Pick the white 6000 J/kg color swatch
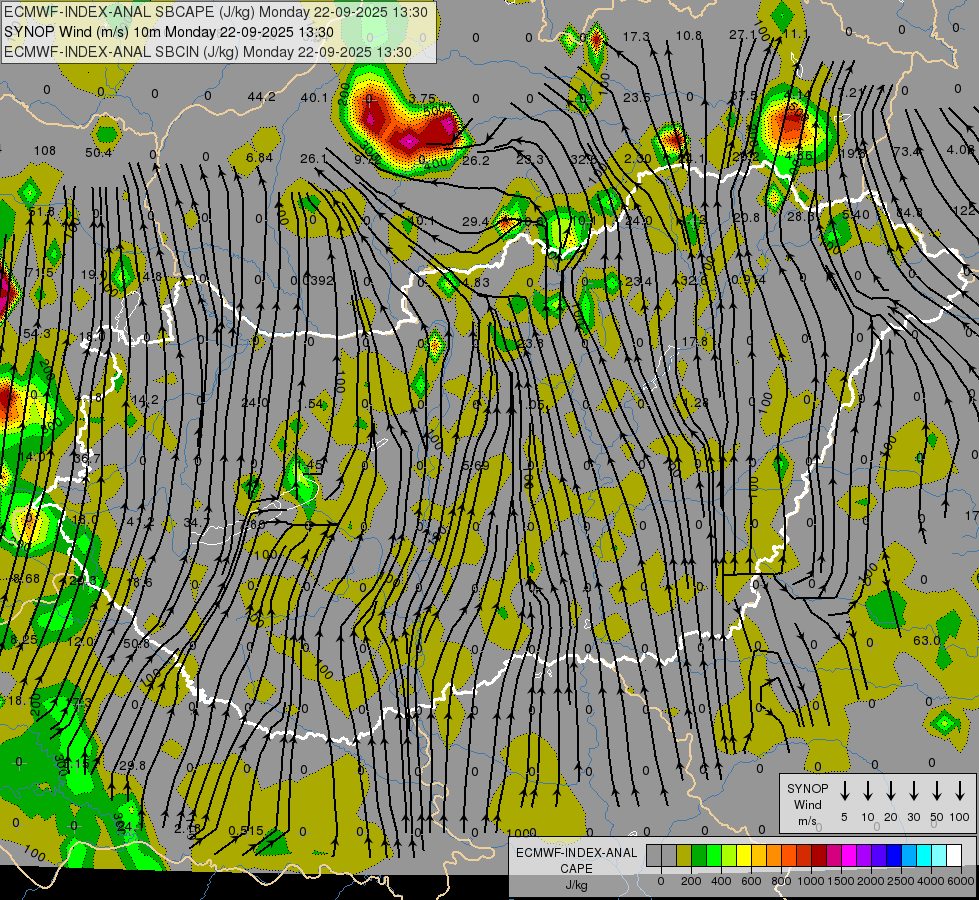The width and height of the screenshot is (979, 900). (954, 856)
